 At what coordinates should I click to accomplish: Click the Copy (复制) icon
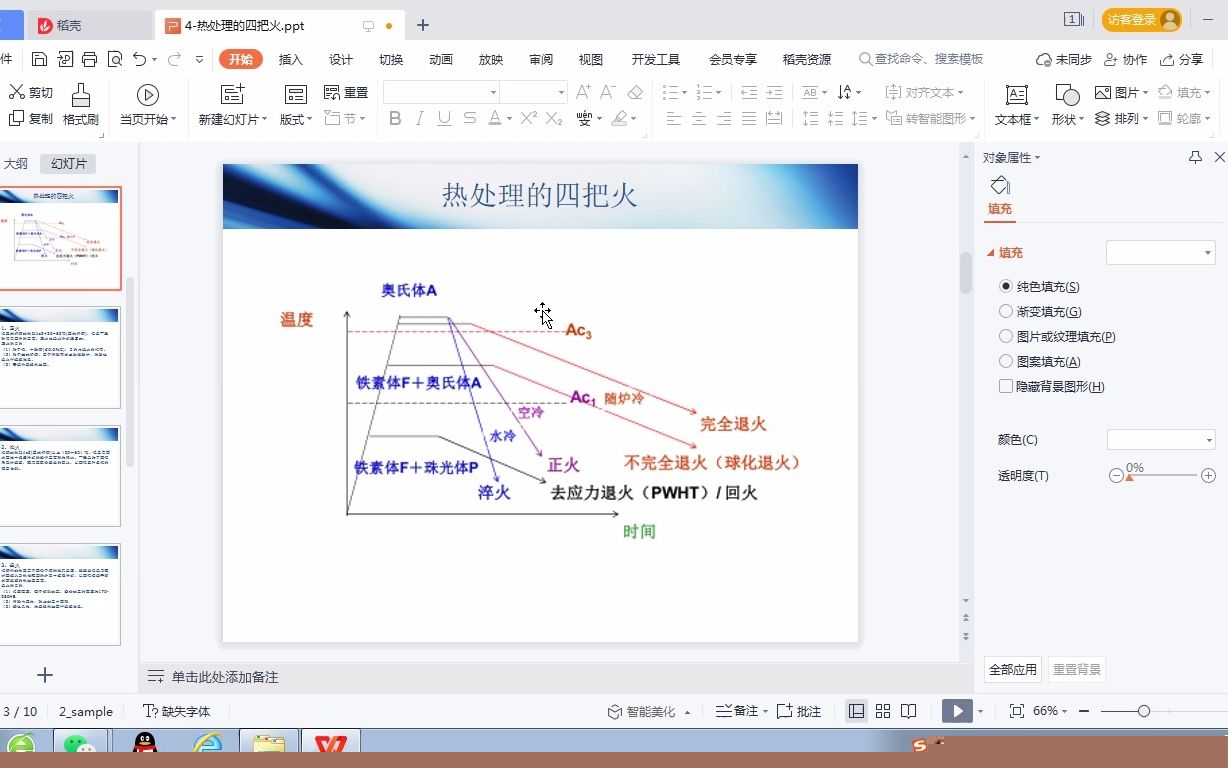click(x=17, y=118)
